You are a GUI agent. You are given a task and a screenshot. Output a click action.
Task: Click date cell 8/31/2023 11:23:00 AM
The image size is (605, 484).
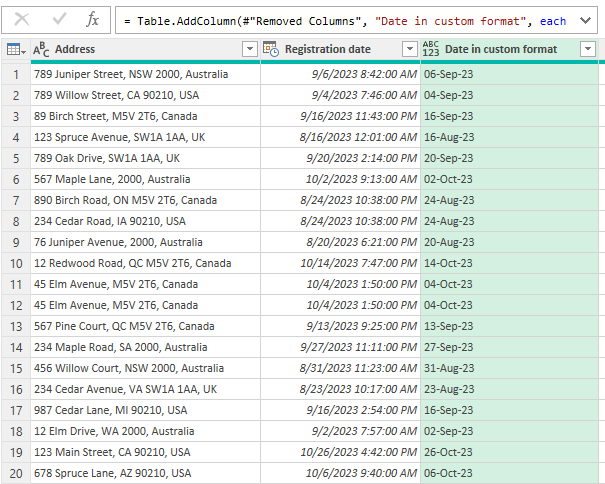pos(341,368)
